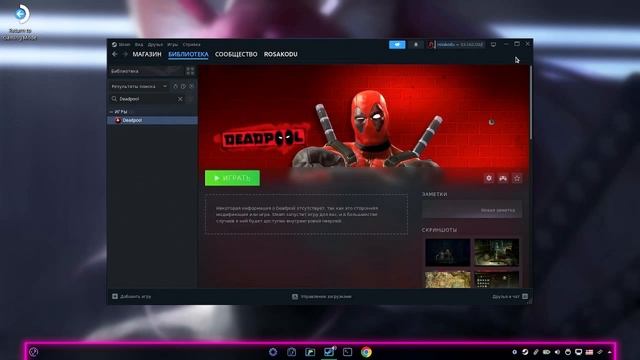The height and width of the screenshot is (360, 640).
Task: Clear the library search with X
Action: coord(180,99)
